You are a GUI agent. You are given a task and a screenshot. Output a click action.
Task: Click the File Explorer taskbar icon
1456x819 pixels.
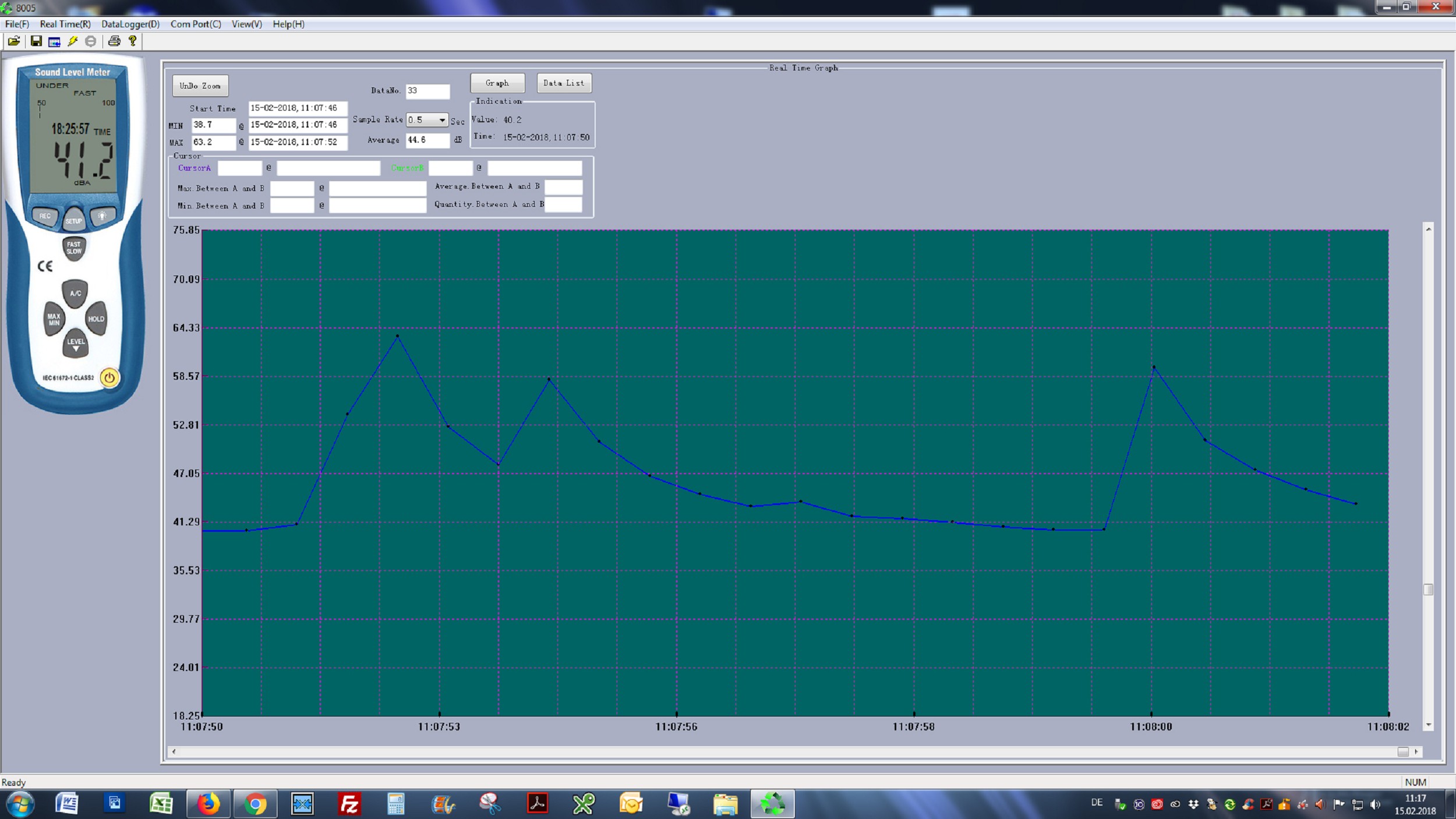(725, 804)
